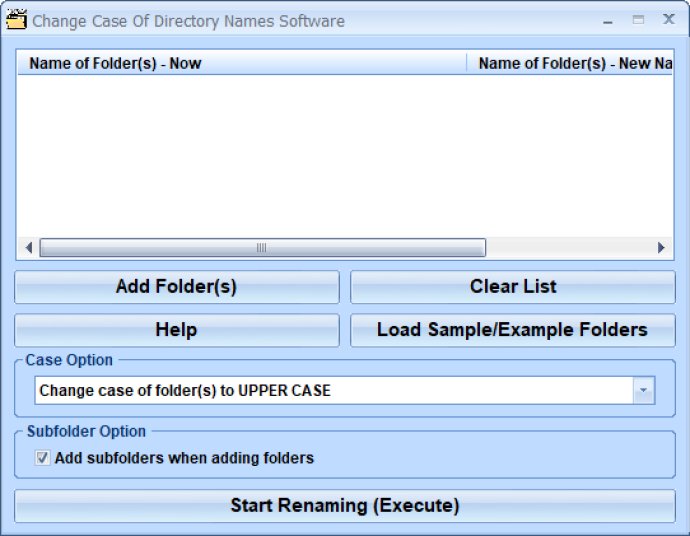Click the horizontal scrollbar thumb
The image size is (690, 536).
pyautogui.click(x=263, y=248)
